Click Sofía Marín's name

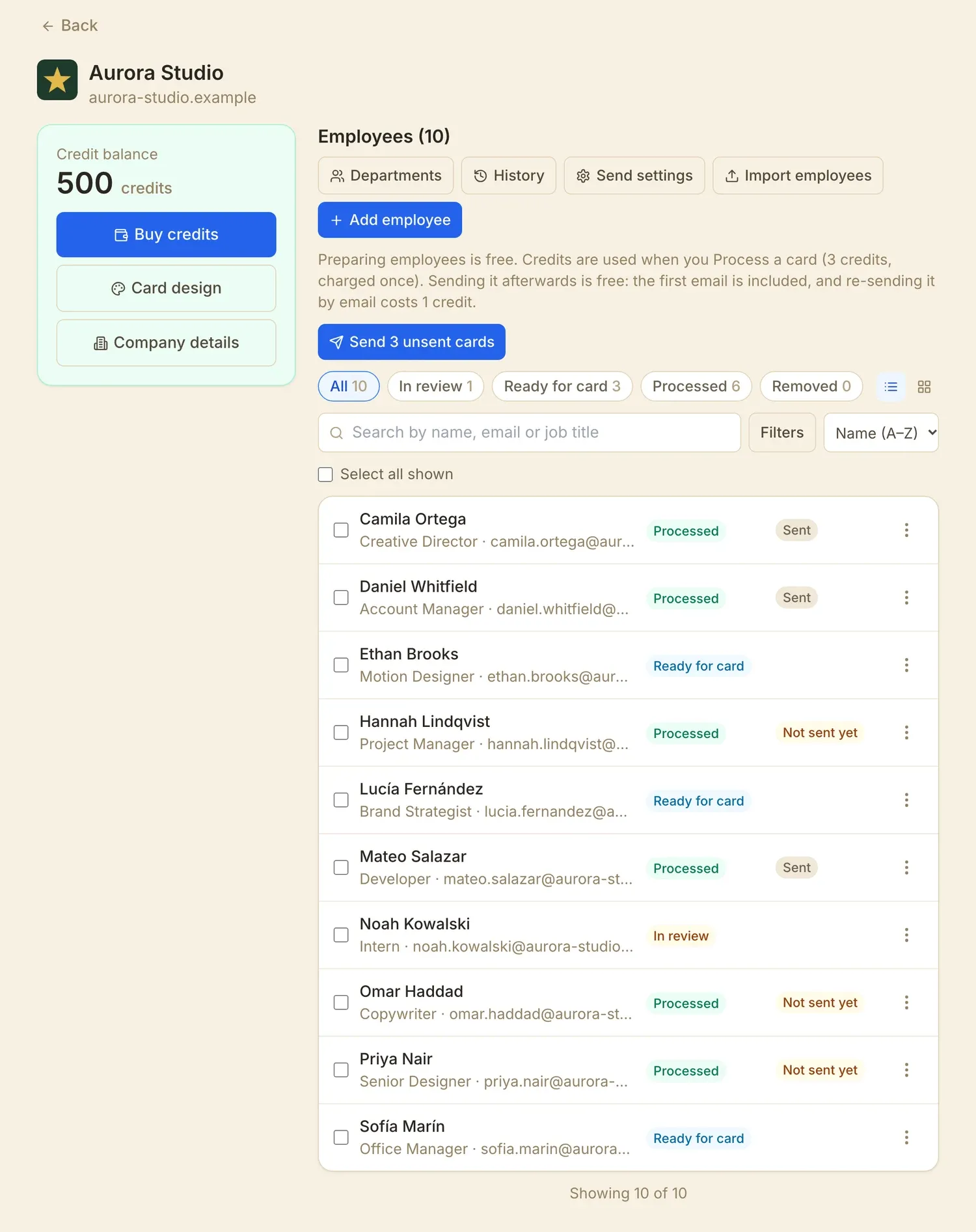402,1127
